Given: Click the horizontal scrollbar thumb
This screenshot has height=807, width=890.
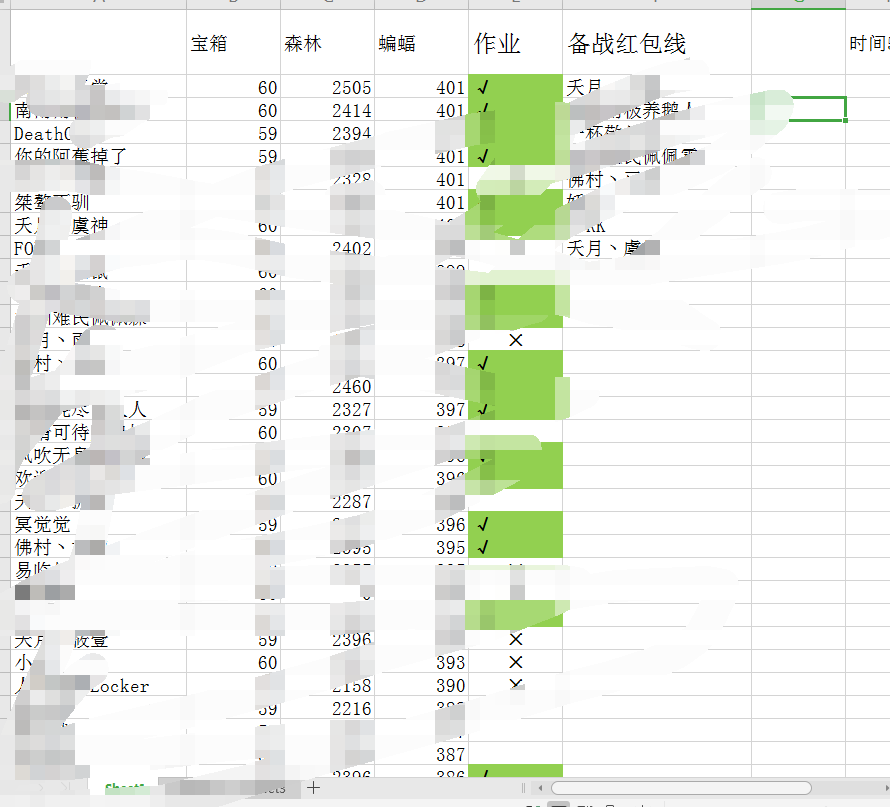Looking at the screenshot, I should point(681,788).
